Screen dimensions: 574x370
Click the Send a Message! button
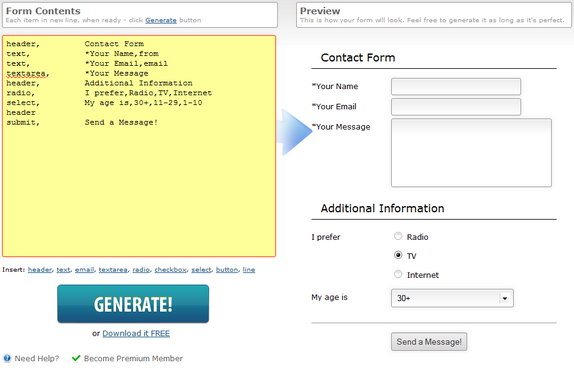429,341
